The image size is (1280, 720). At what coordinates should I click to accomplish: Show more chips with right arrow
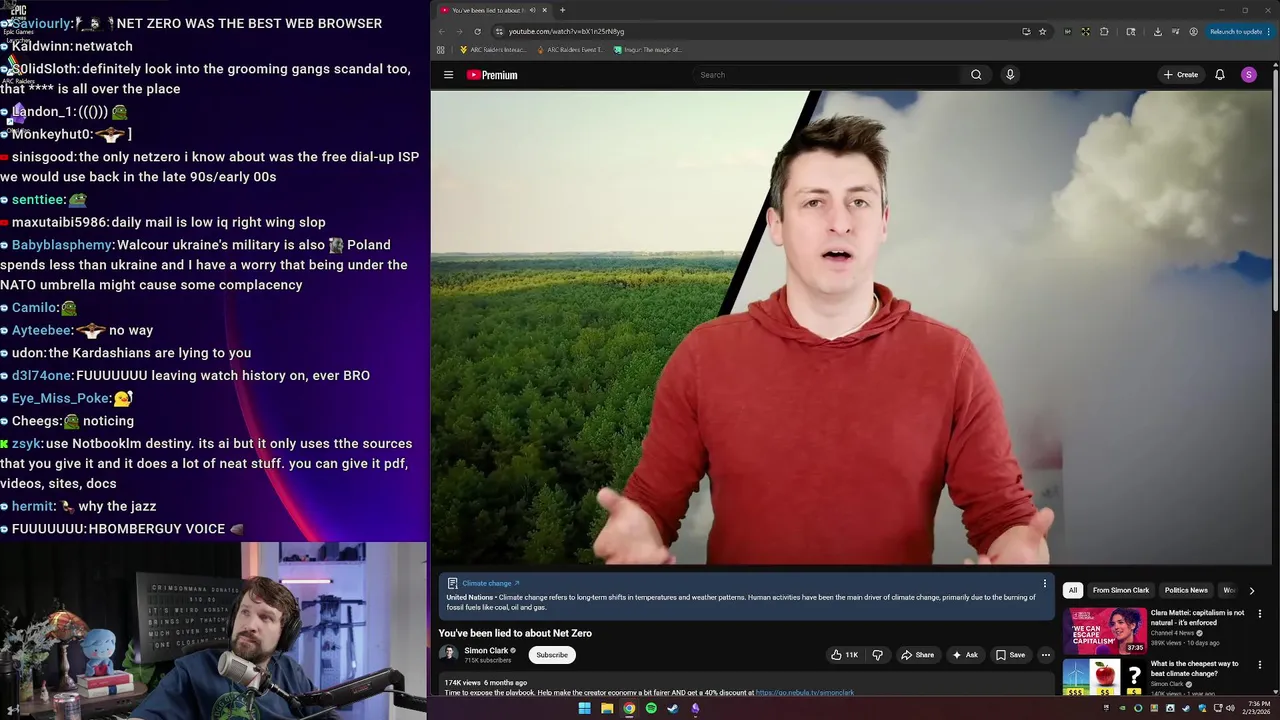coord(1251,590)
